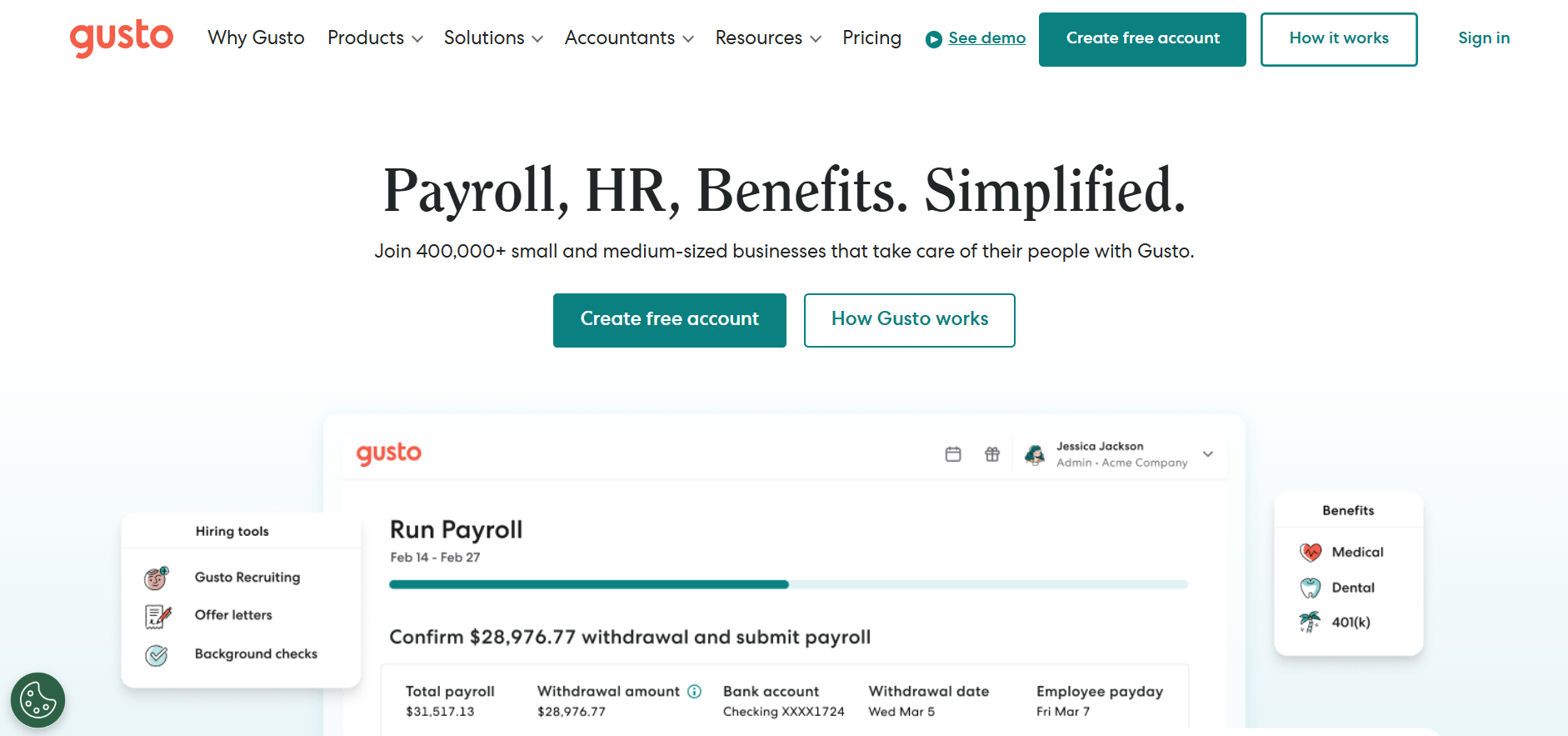Screen dimensions: 1568x736
Task: Expand the Products menu
Action: (x=375, y=38)
